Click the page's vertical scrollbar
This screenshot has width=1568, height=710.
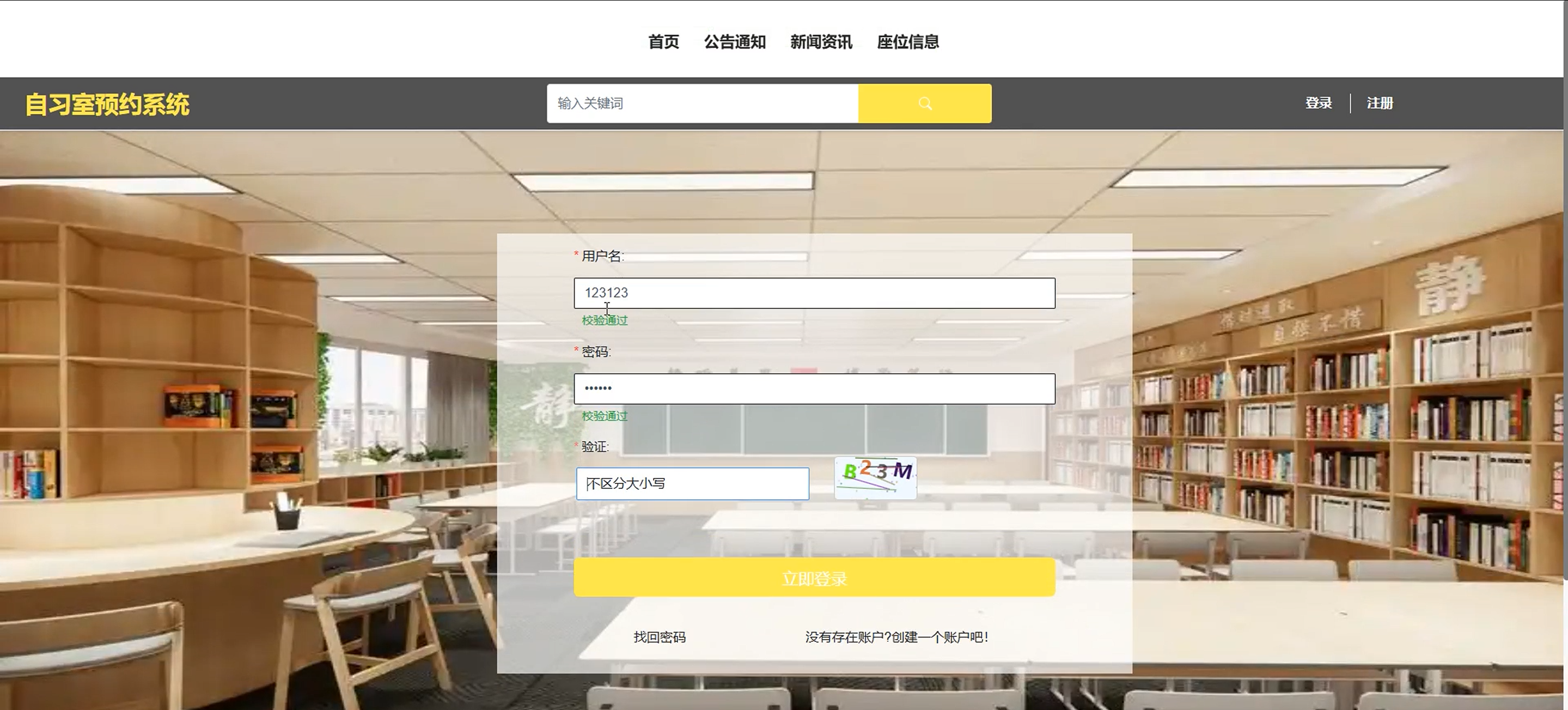[1565, 305]
